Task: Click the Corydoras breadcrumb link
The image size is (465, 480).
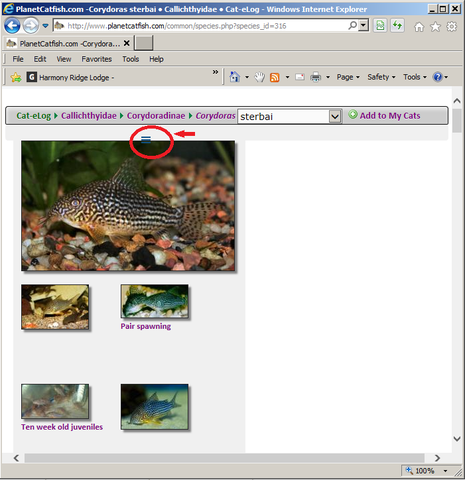Action: 215,116
